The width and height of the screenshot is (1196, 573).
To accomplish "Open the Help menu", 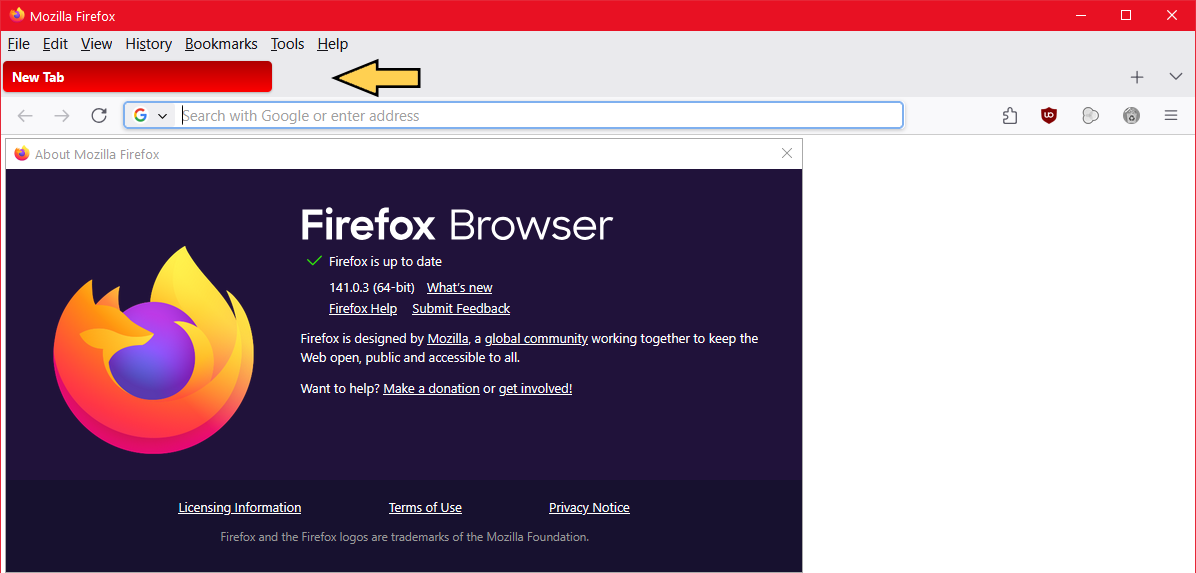I will [333, 44].
